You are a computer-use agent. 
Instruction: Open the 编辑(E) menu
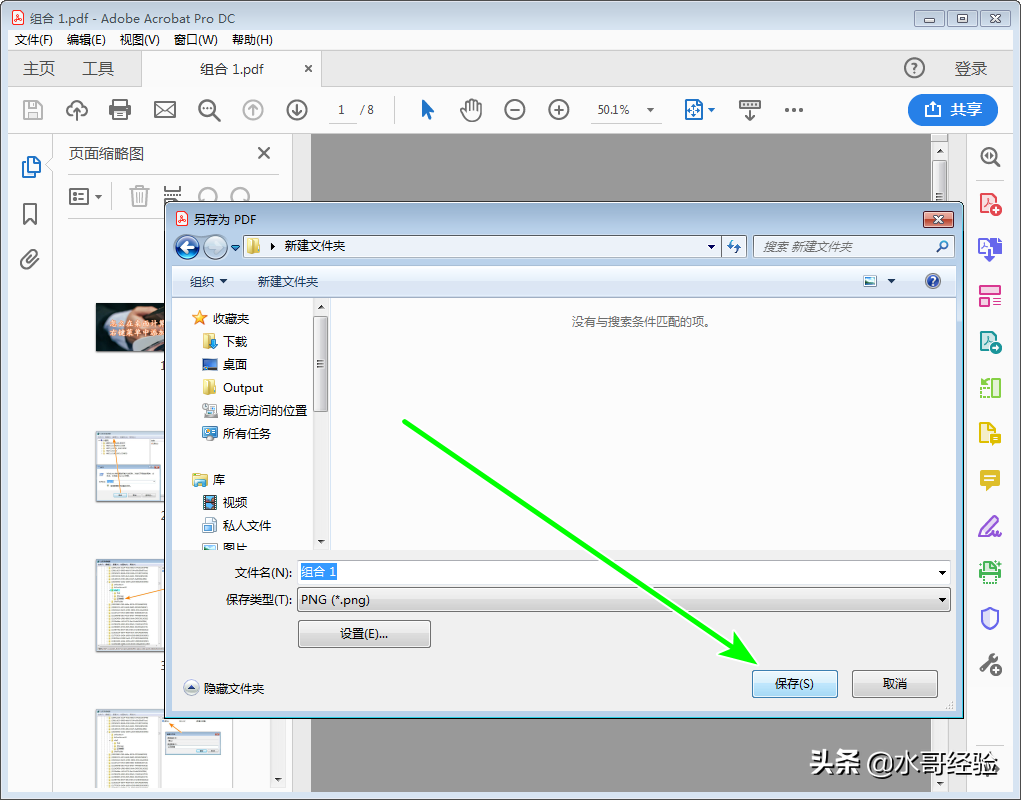point(86,40)
